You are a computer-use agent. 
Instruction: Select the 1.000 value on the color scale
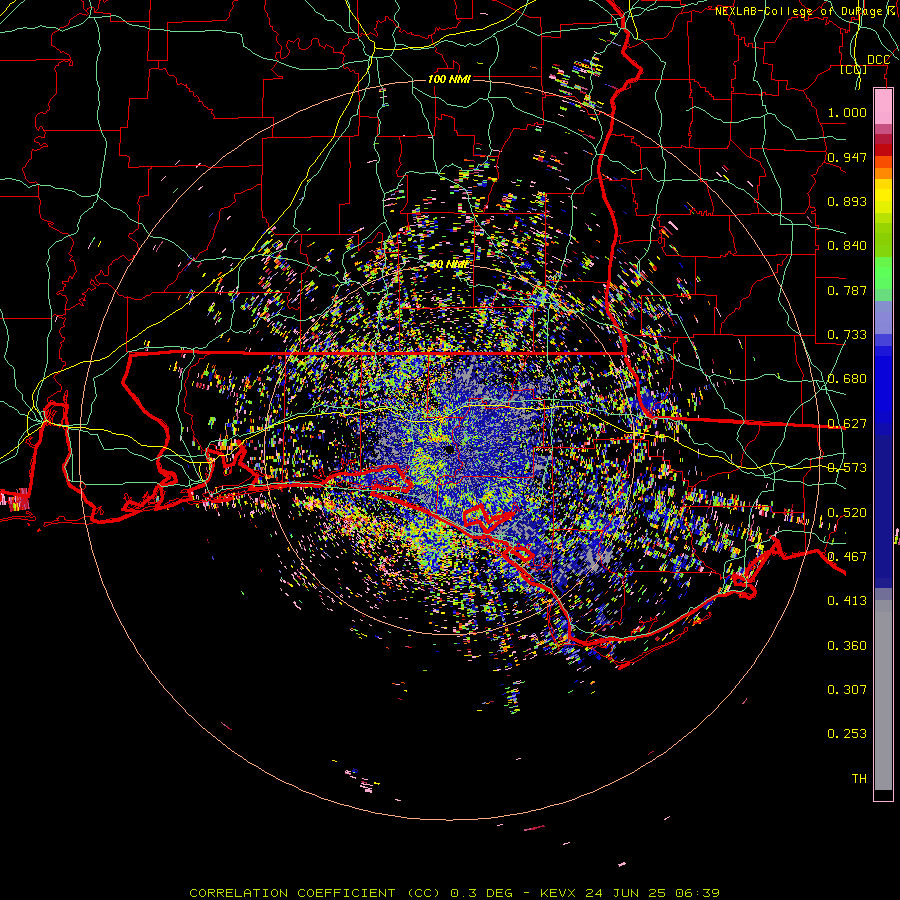click(847, 112)
